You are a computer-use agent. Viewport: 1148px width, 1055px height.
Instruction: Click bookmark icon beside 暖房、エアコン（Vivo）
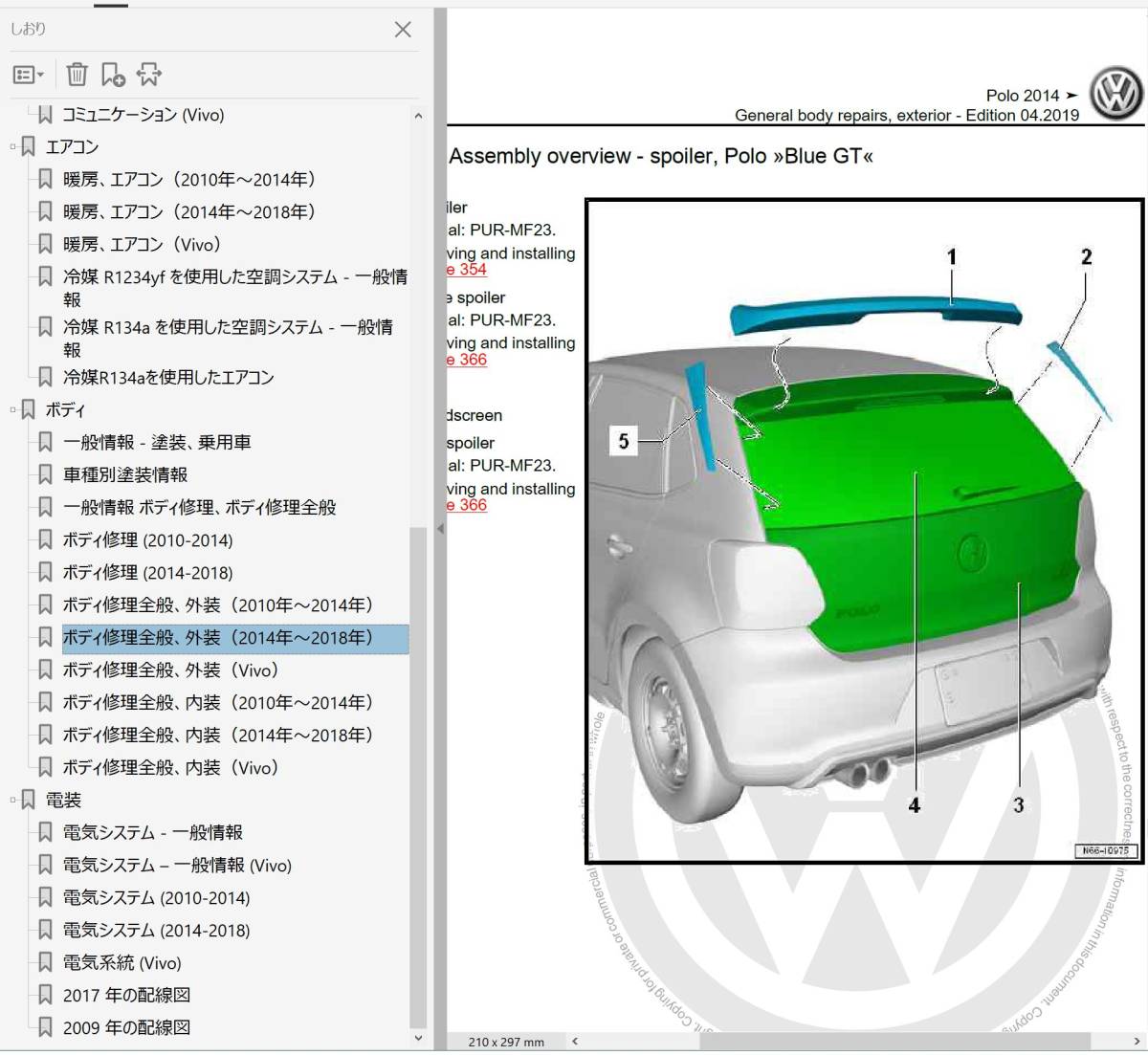pos(45,245)
